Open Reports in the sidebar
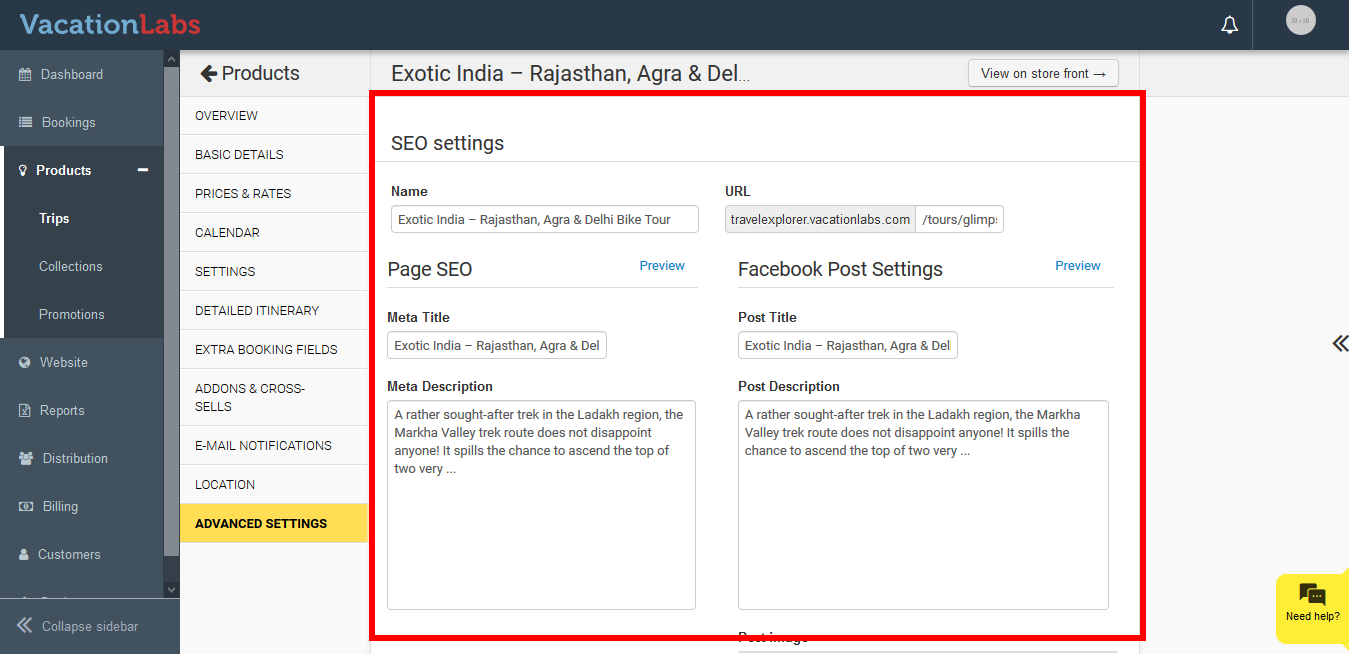The height and width of the screenshot is (654, 1349). click(61, 411)
